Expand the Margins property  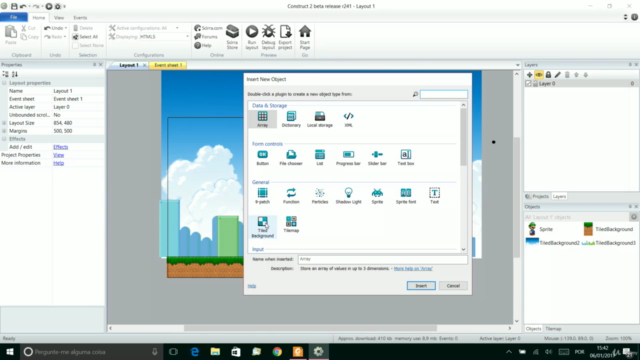tap(4, 131)
